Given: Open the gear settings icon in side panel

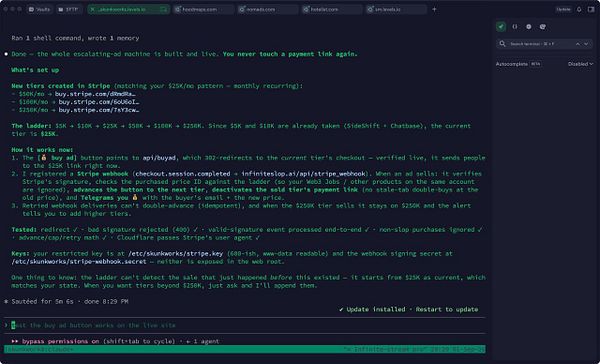Looking at the screenshot, I should pyautogui.click(x=529, y=26).
